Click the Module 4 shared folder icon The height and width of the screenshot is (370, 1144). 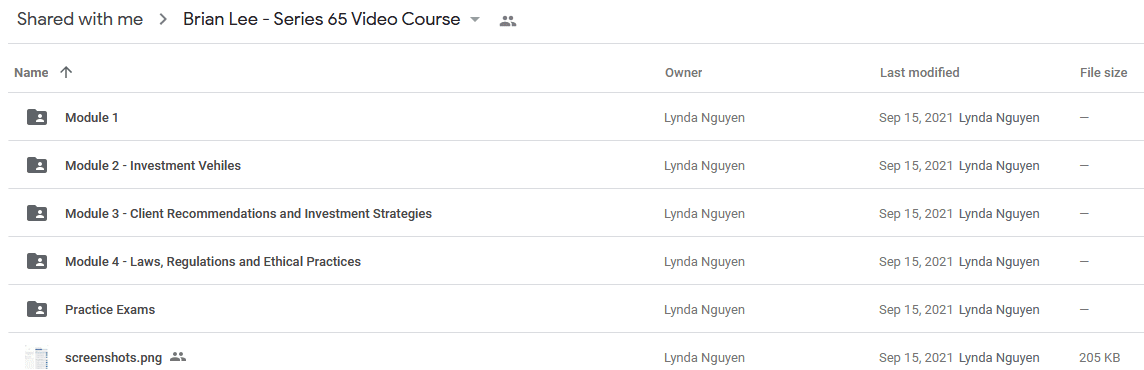coord(37,261)
